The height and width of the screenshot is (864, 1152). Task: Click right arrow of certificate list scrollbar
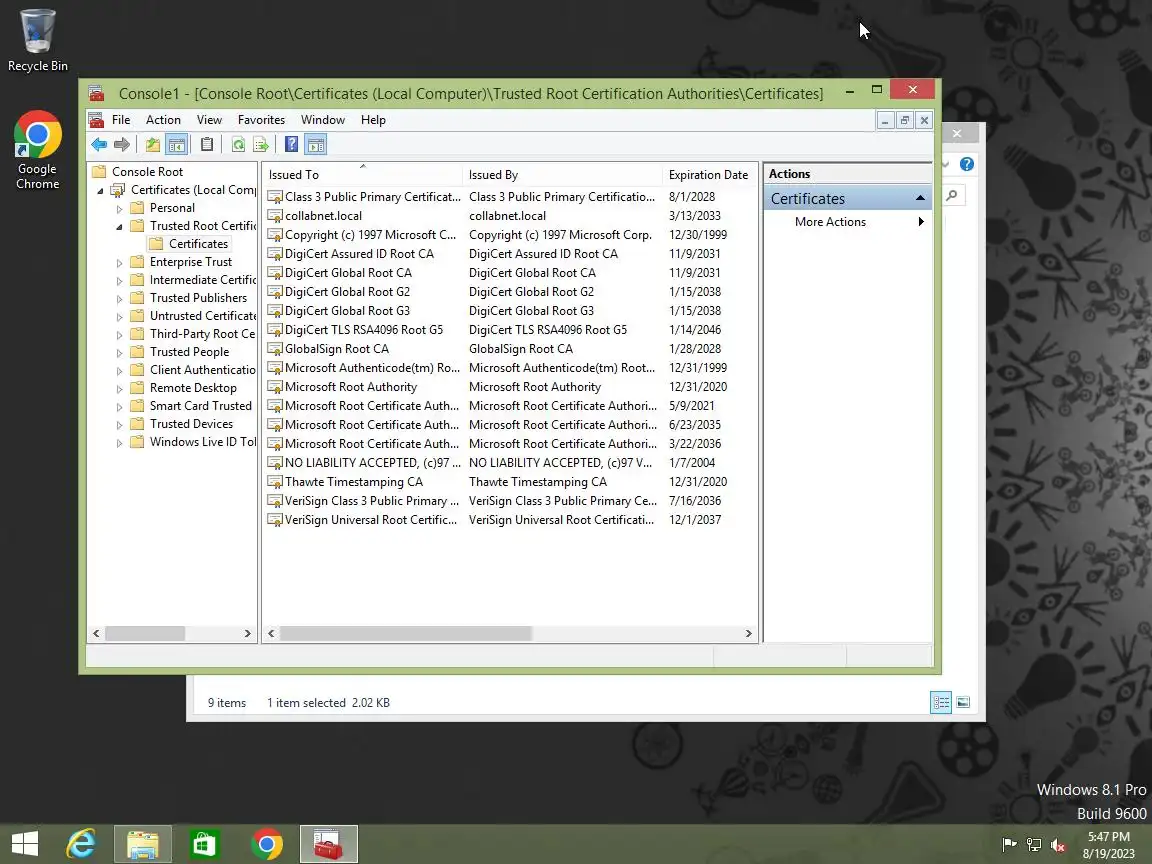tap(748, 633)
